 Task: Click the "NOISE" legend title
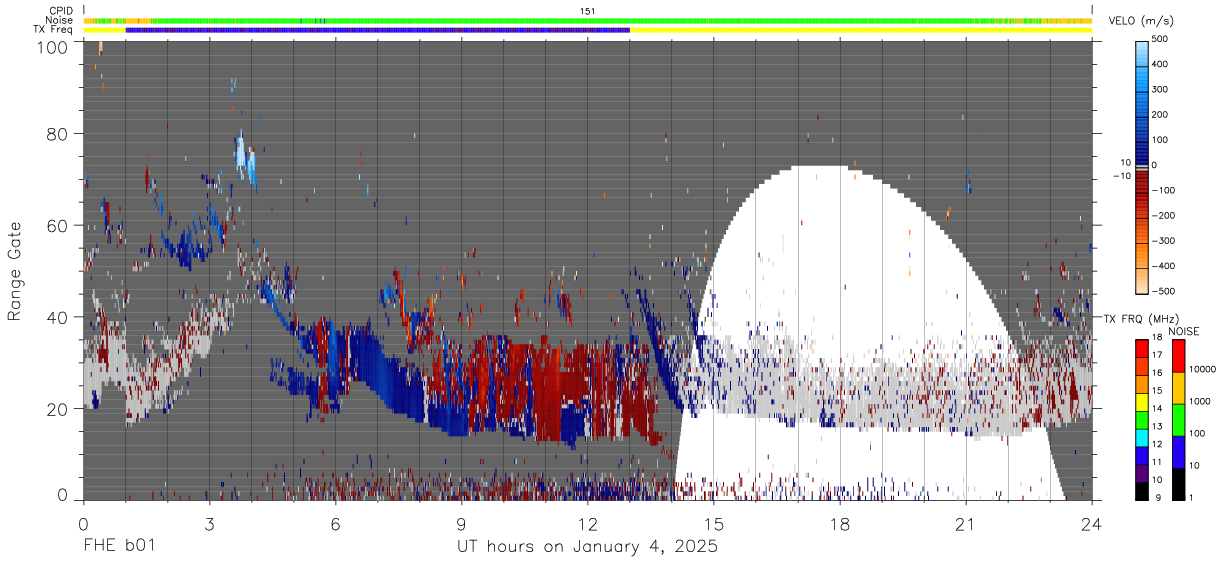click(1184, 331)
